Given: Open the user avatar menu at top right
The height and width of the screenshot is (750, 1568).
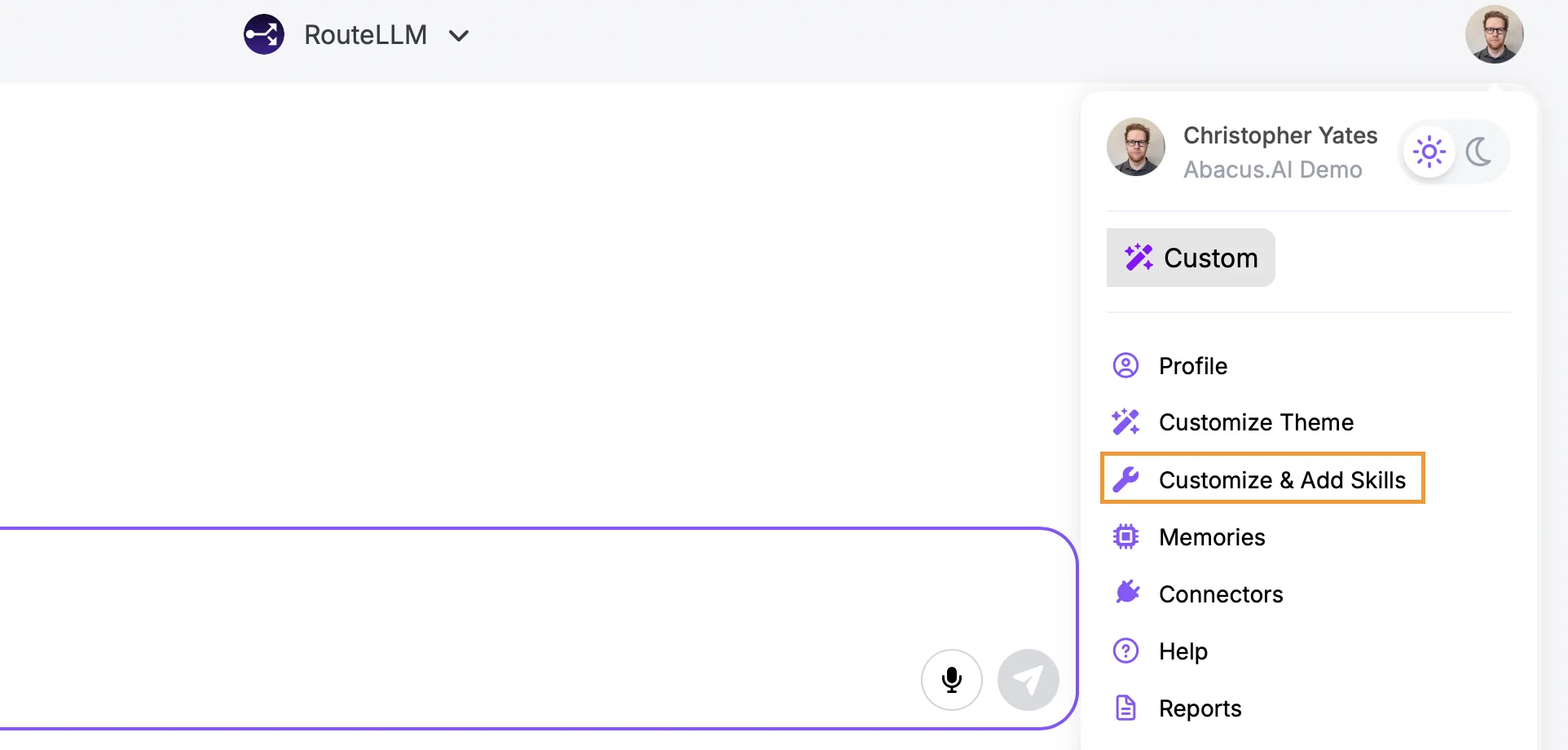Looking at the screenshot, I should pos(1494,34).
